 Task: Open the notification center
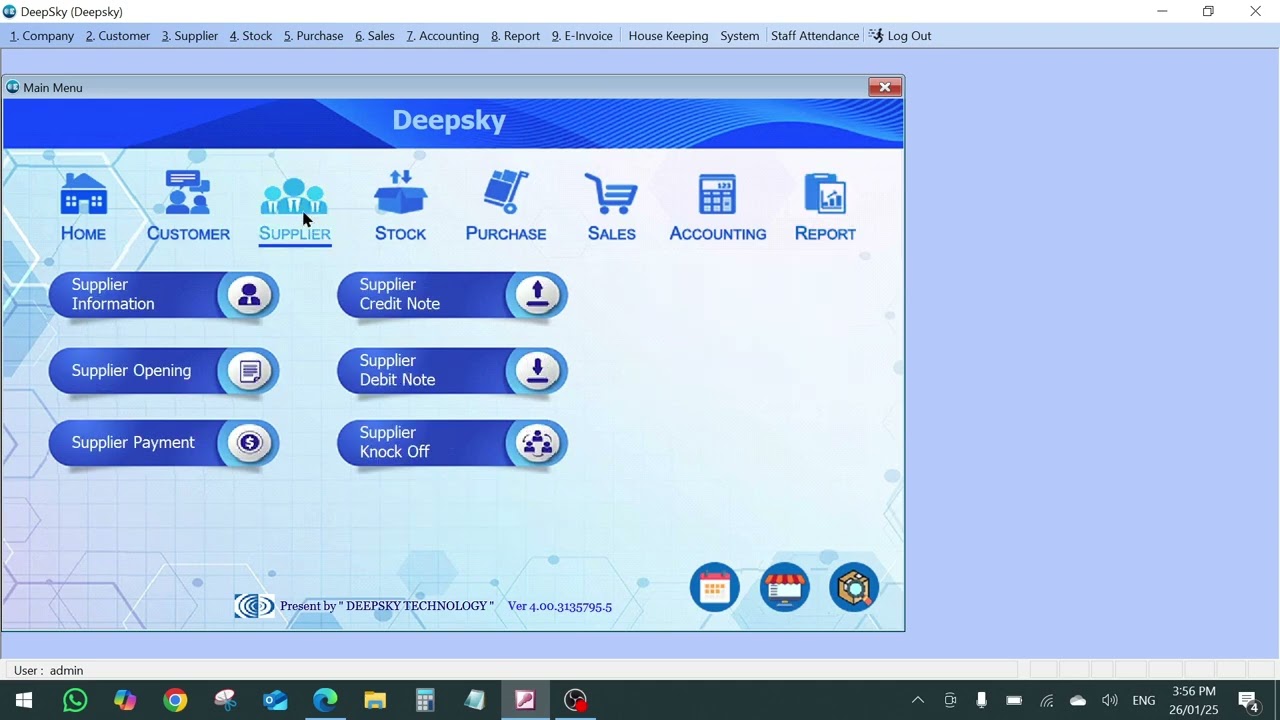tap(1248, 700)
